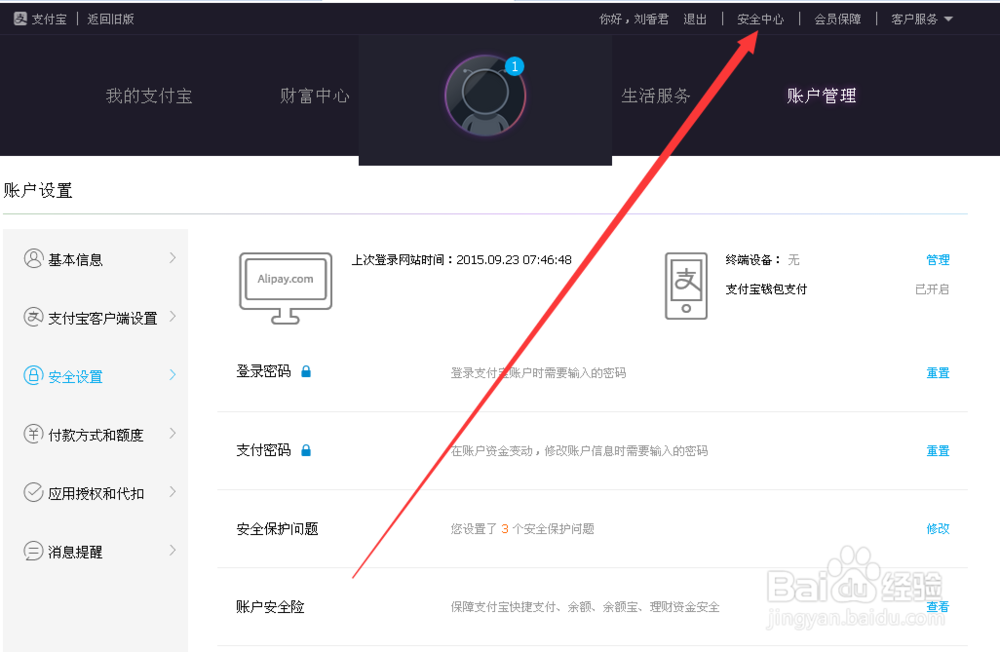Click the 已开启 status text
1000x652 pixels.
pyautogui.click(x=932, y=289)
